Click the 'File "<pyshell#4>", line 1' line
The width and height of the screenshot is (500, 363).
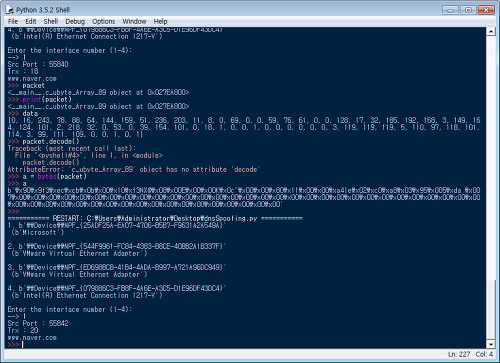pyautogui.click(x=88, y=155)
